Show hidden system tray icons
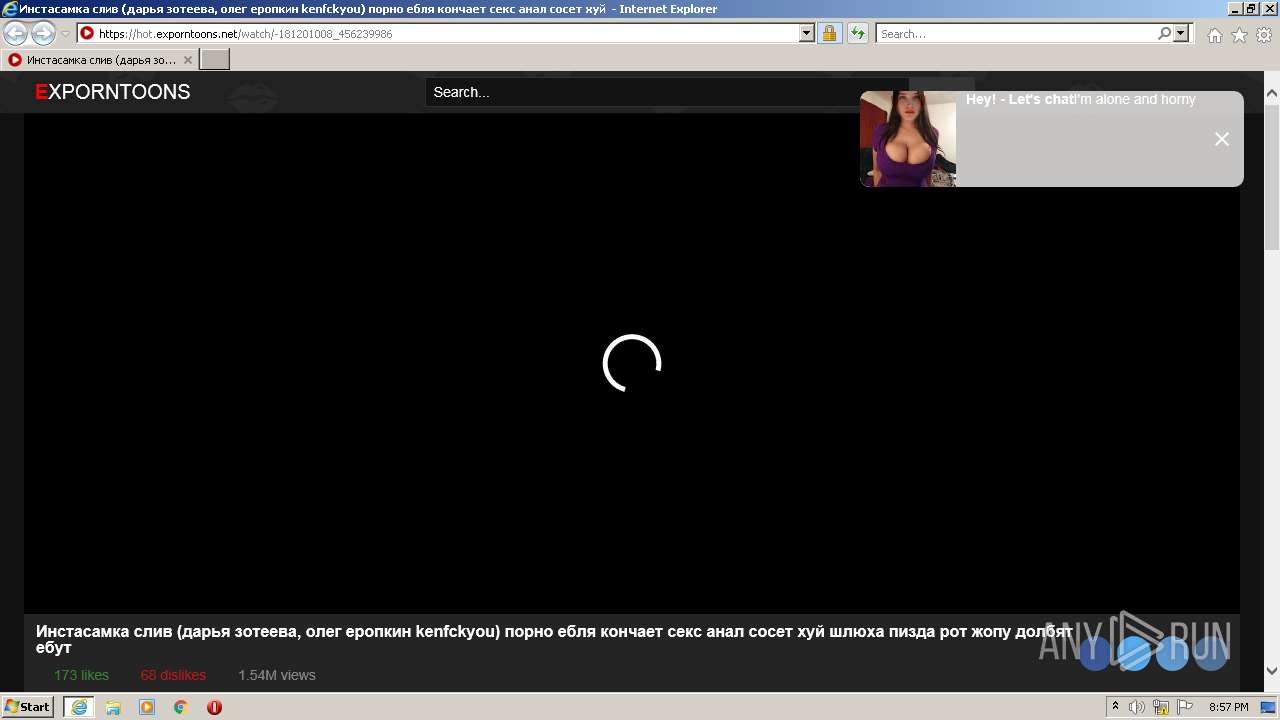The width and height of the screenshot is (1280, 720). [x=1115, y=707]
